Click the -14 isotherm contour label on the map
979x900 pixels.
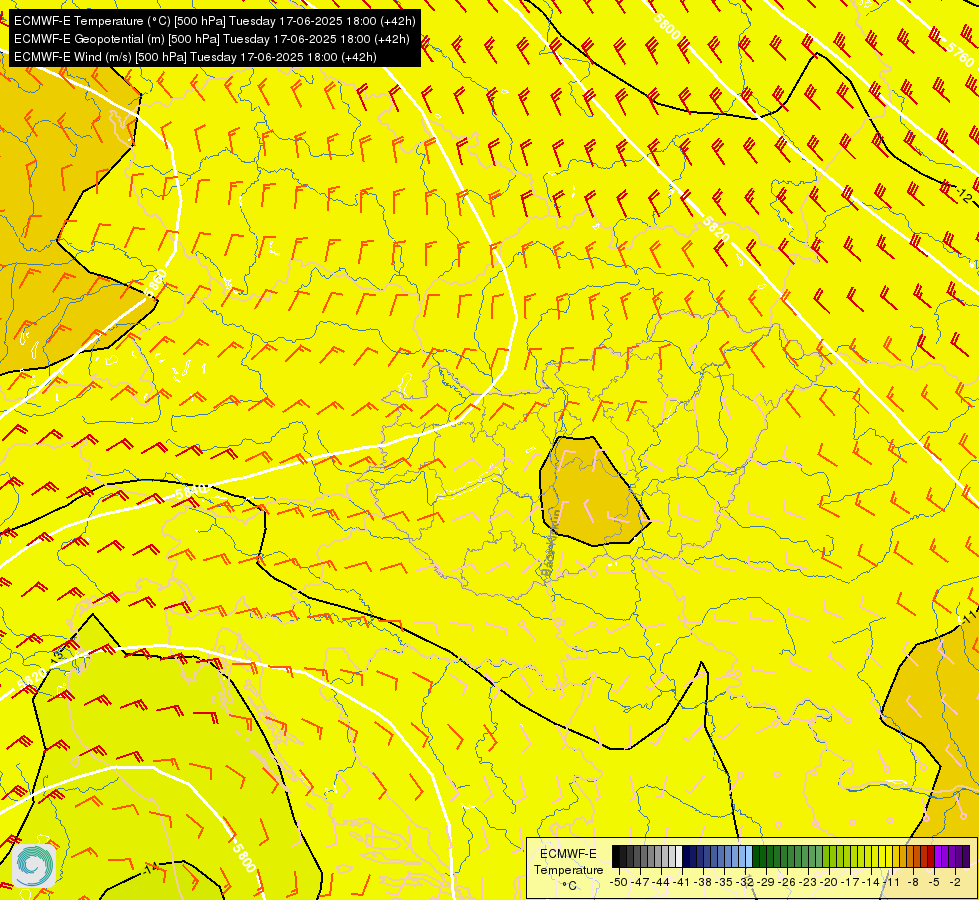pyautogui.click(x=150, y=868)
